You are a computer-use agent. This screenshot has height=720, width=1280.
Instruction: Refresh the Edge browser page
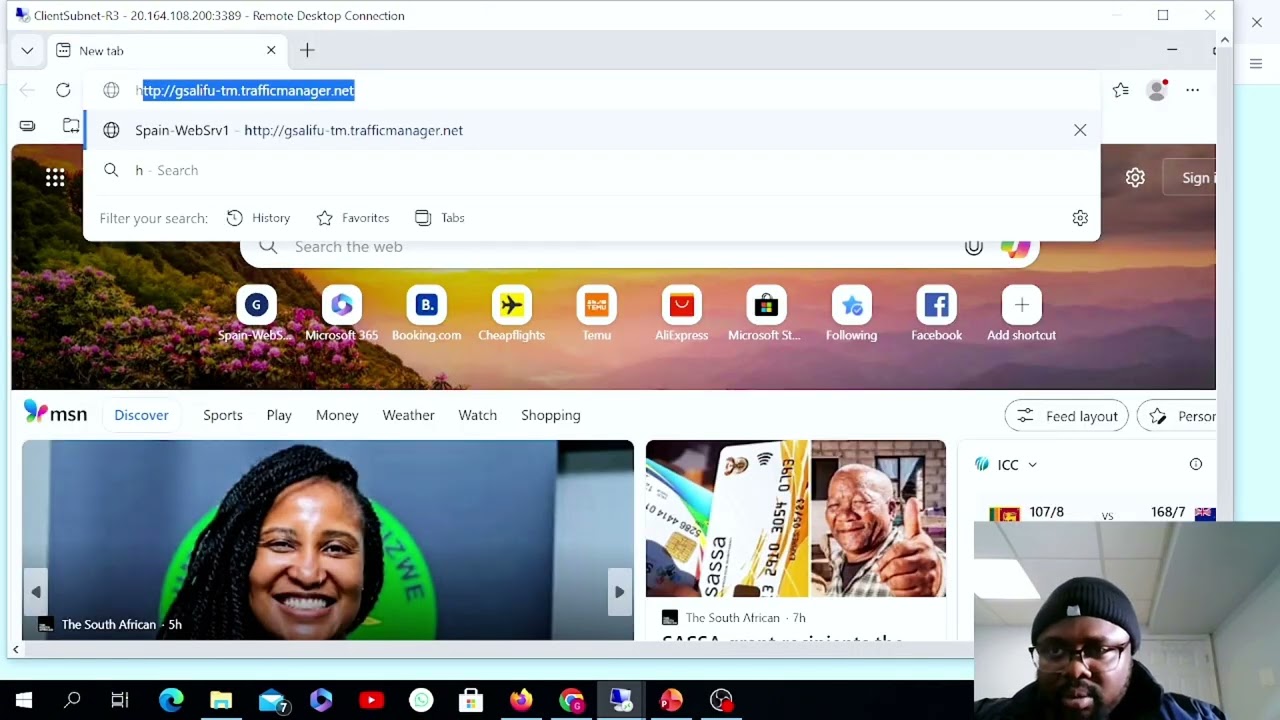(63, 90)
